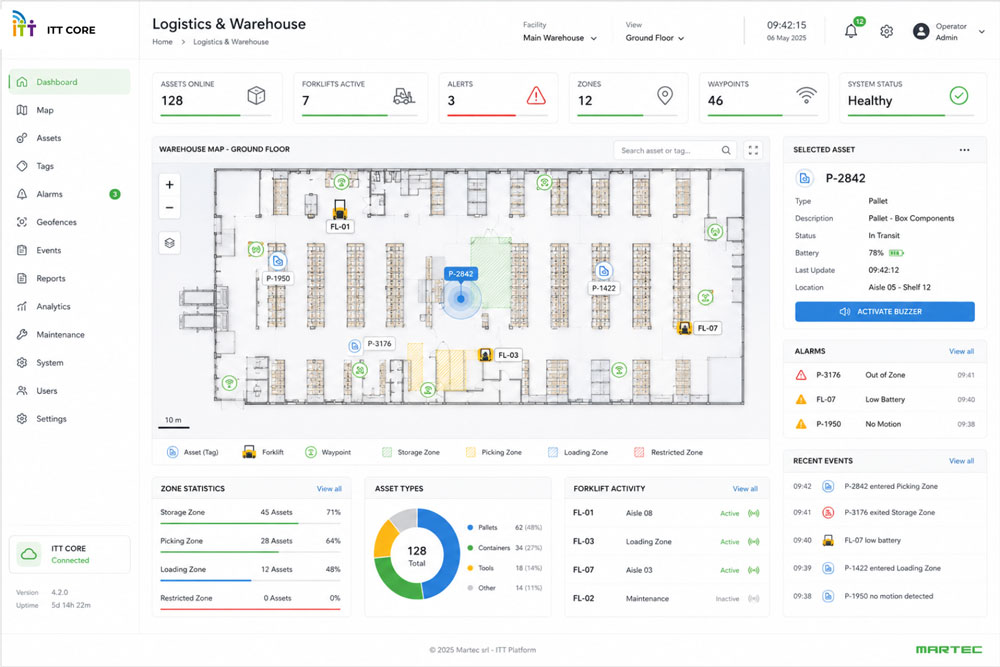Screen dimensions: 1000x667
Task: Click the Pallets legend entry in Asset Types
Action: coord(504,527)
